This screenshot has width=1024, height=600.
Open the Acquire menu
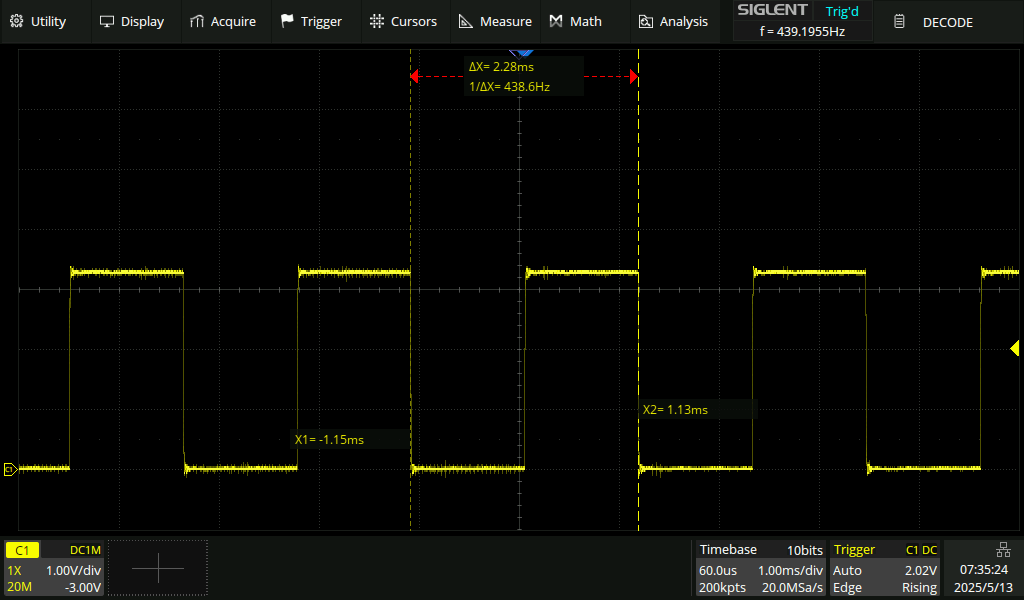(197, 21)
